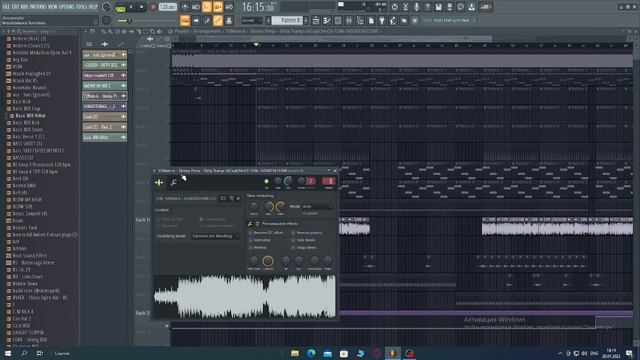Toggle Resample checkbox
640x360 pixels.
(159, 226)
